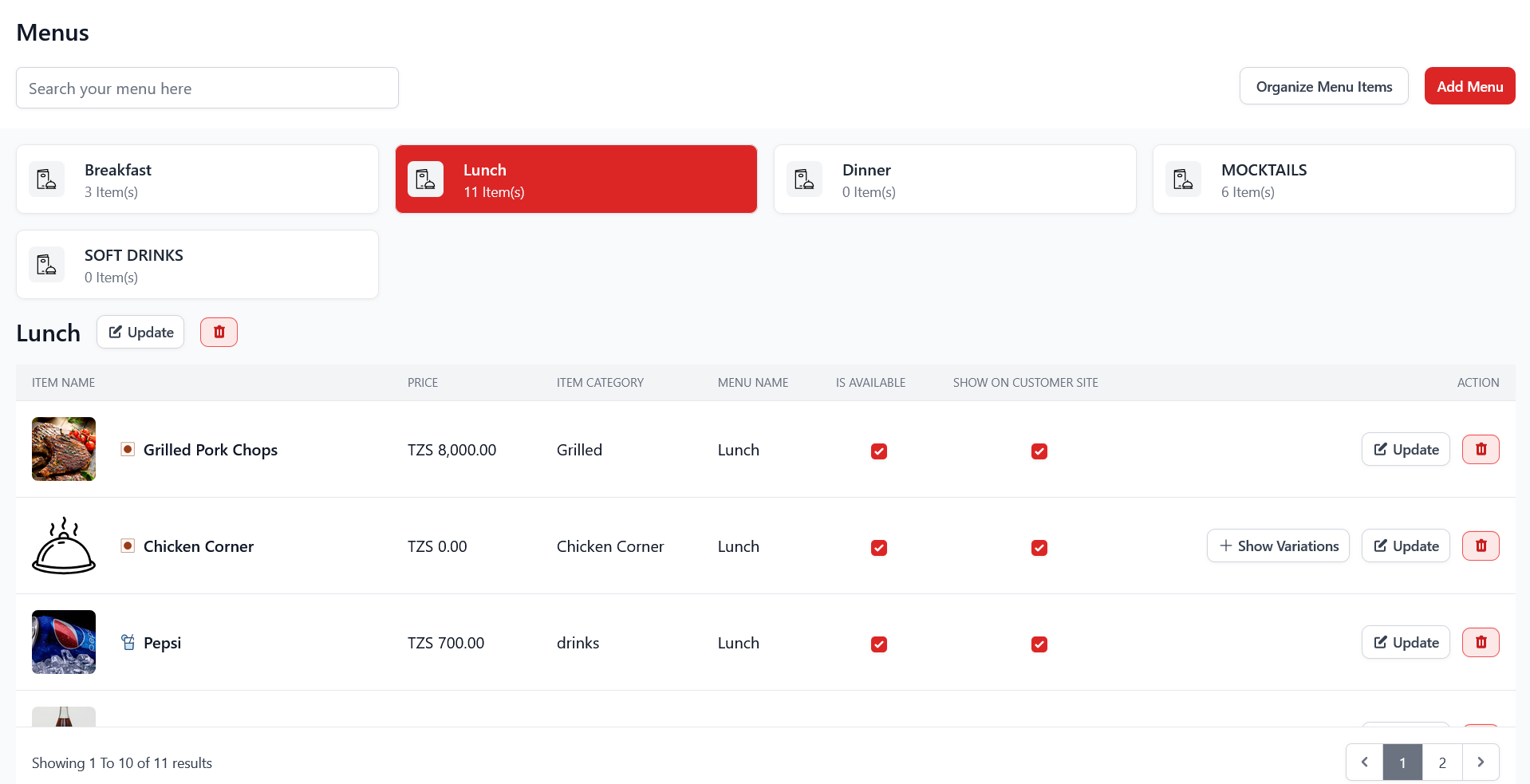
Task: Open the Pepsi item thumbnail
Action: point(64,642)
